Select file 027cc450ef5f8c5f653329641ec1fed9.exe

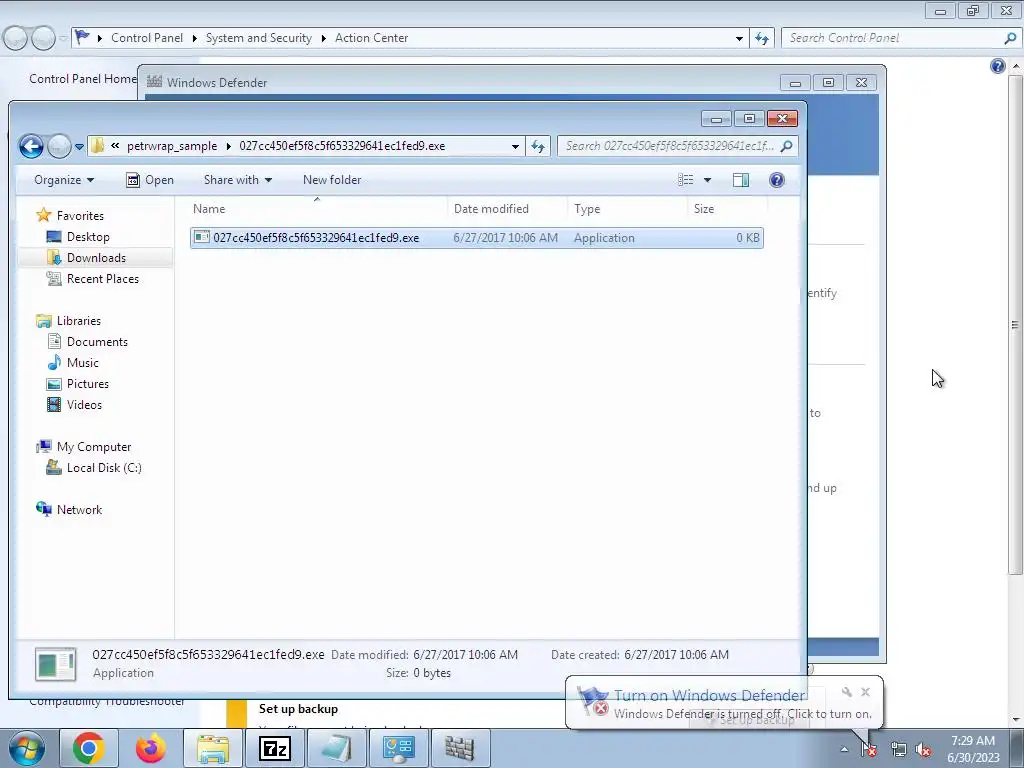477,238
